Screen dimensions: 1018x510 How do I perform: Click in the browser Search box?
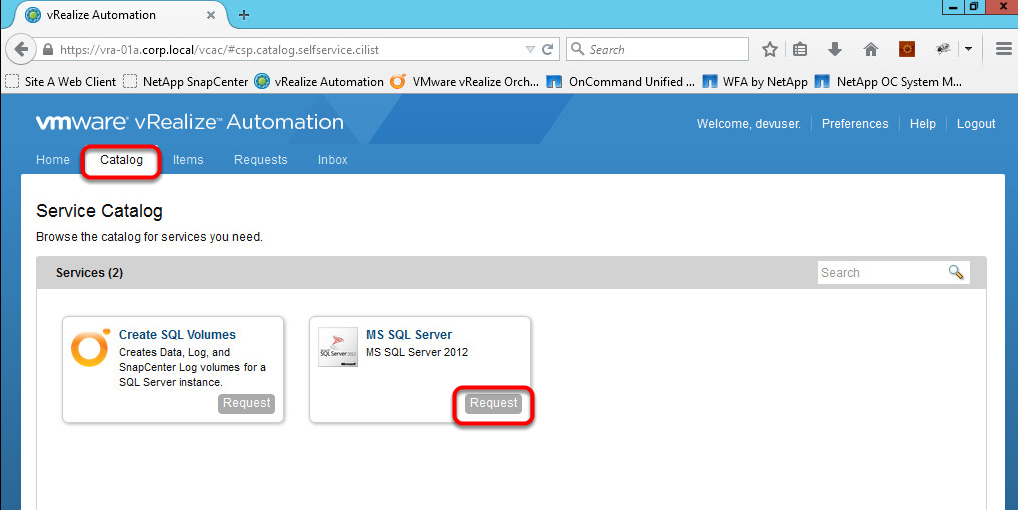click(658, 49)
